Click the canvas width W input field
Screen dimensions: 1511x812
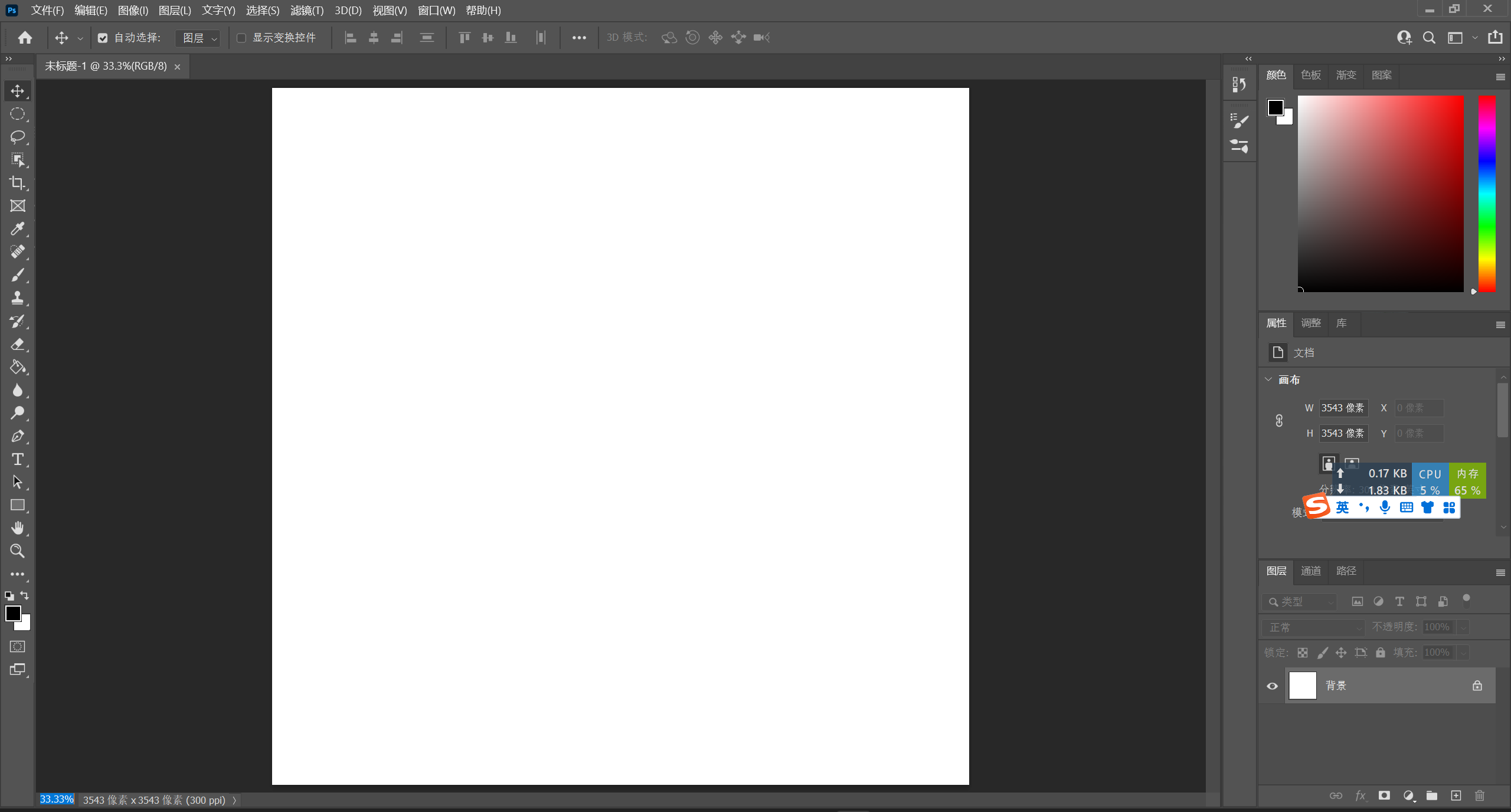click(1343, 408)
